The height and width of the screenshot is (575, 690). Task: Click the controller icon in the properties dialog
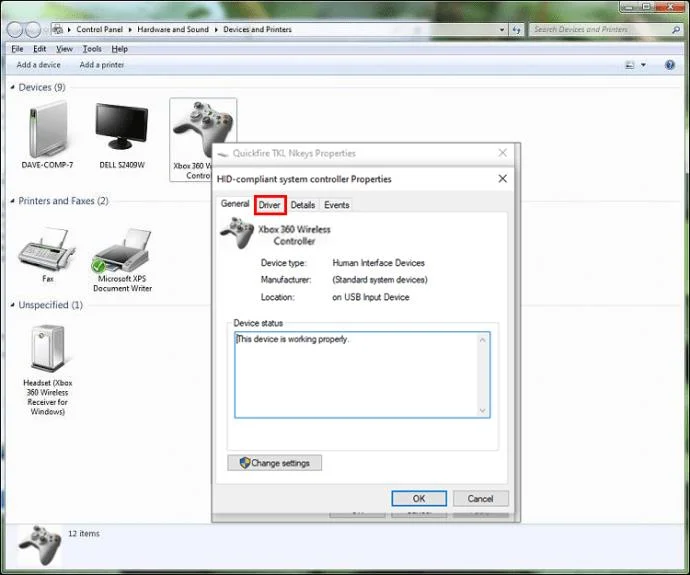tap(237, 233)
